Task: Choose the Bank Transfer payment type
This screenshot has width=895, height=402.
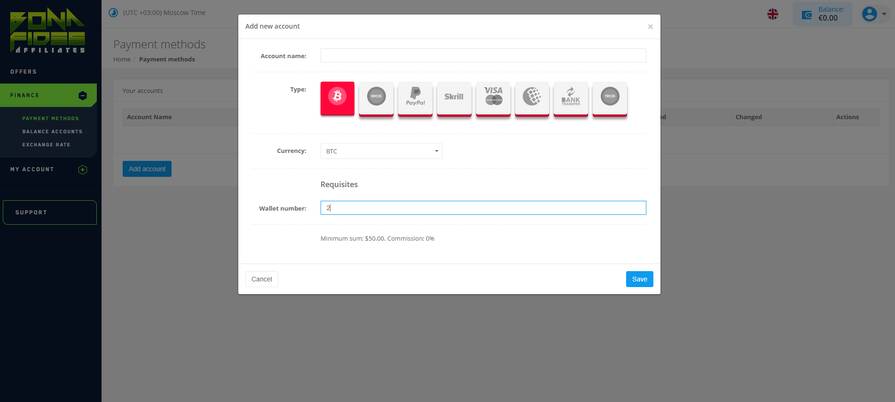Action: 571,98
